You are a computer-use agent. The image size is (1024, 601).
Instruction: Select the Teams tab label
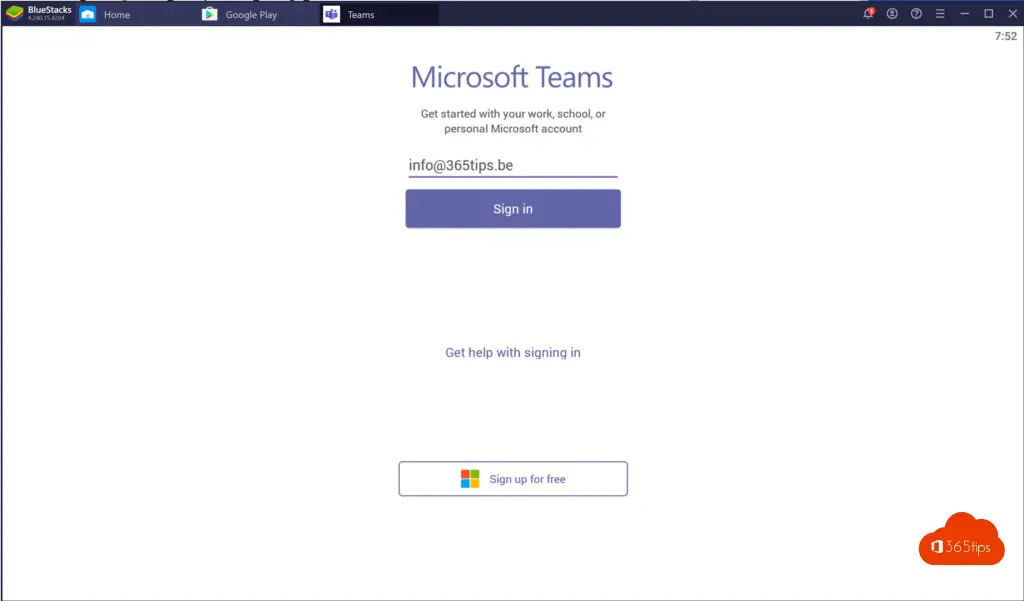click(x=361, y=15)
